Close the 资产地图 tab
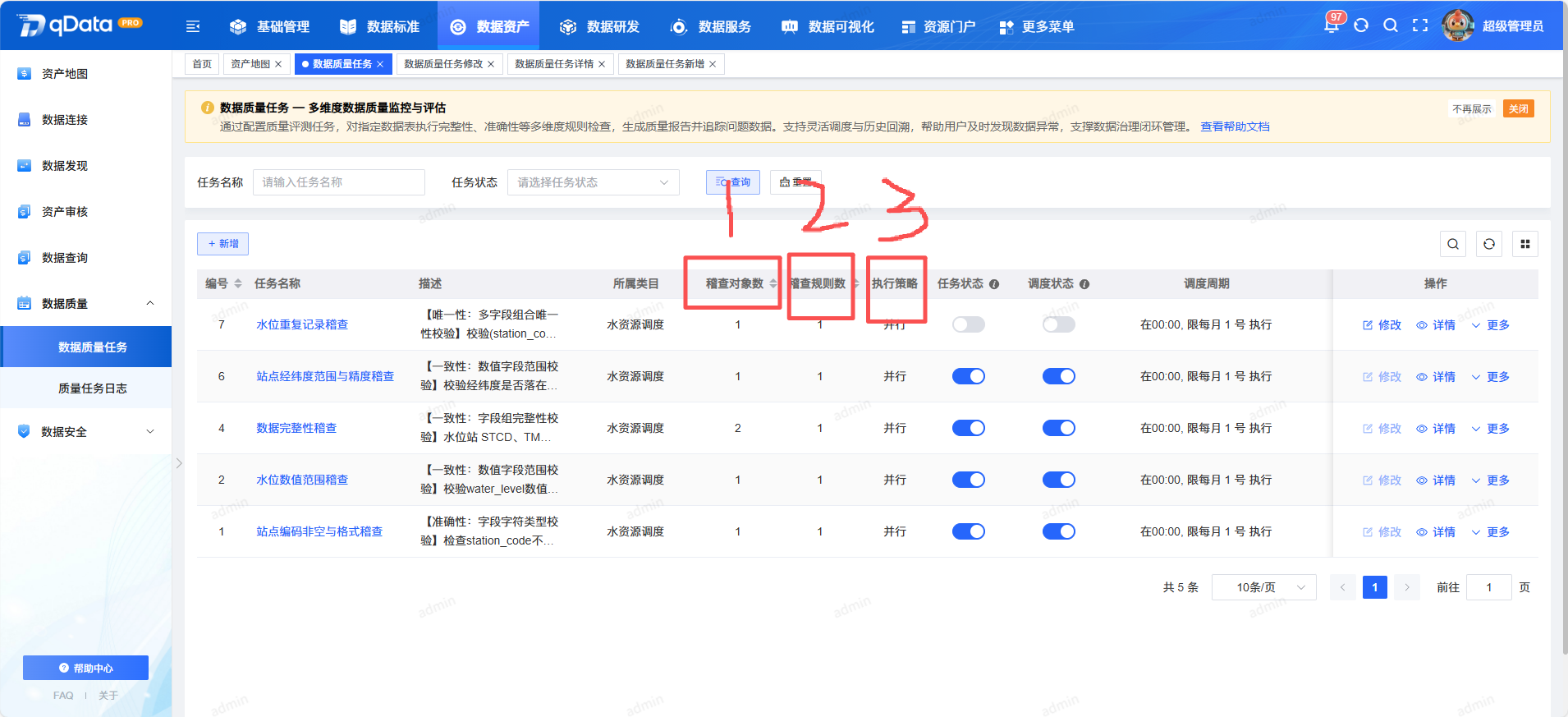The height and width of the screenshot is (717, 1568). [278, 64]
